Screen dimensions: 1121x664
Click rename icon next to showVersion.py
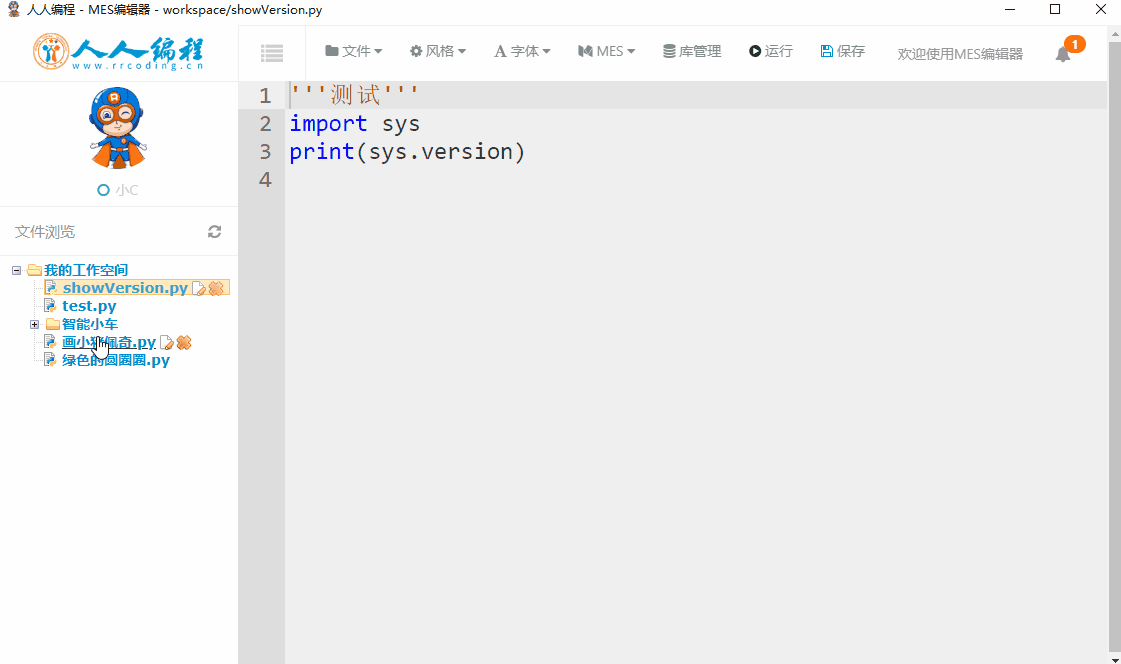point(199,288)
